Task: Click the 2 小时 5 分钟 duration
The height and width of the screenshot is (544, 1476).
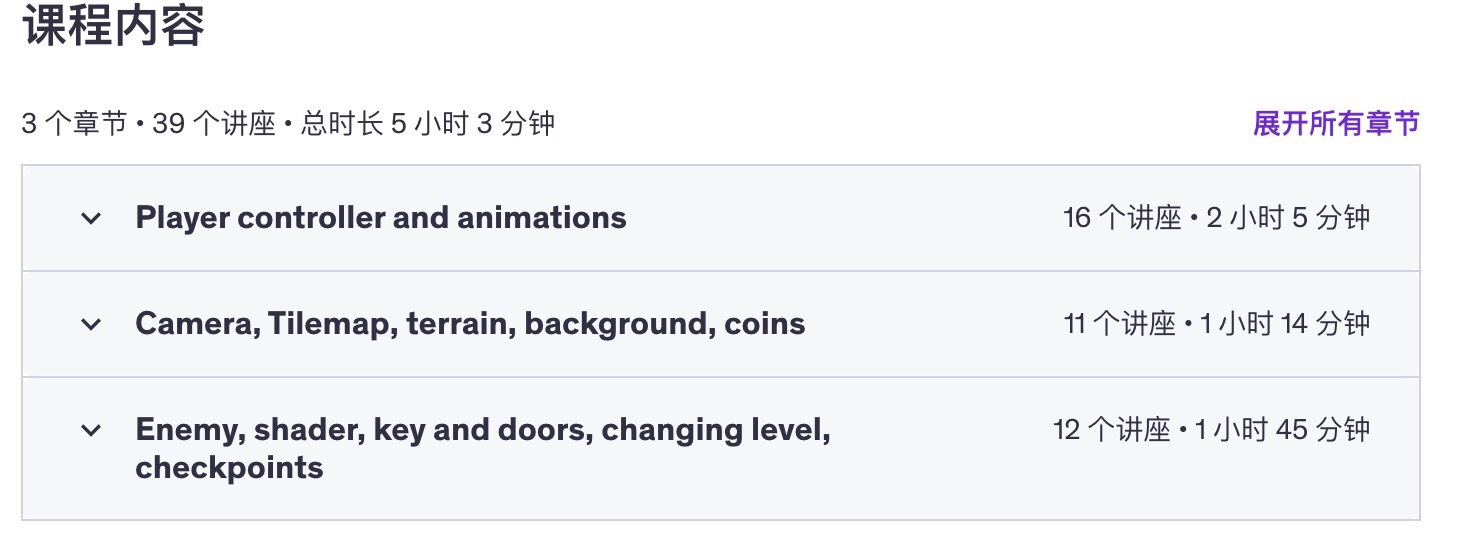Action: [1288, 218]
